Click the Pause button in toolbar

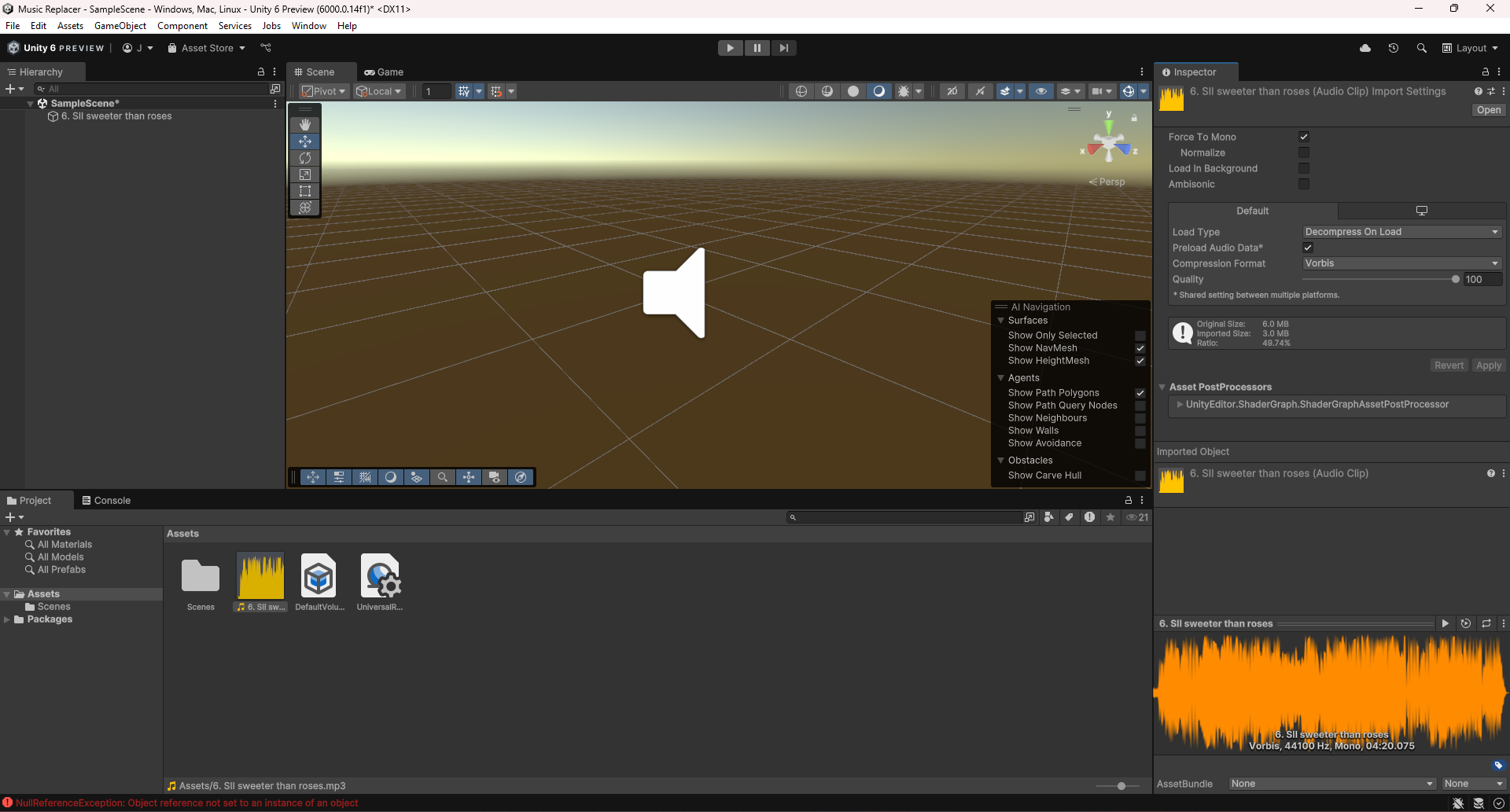pos(757,48)
